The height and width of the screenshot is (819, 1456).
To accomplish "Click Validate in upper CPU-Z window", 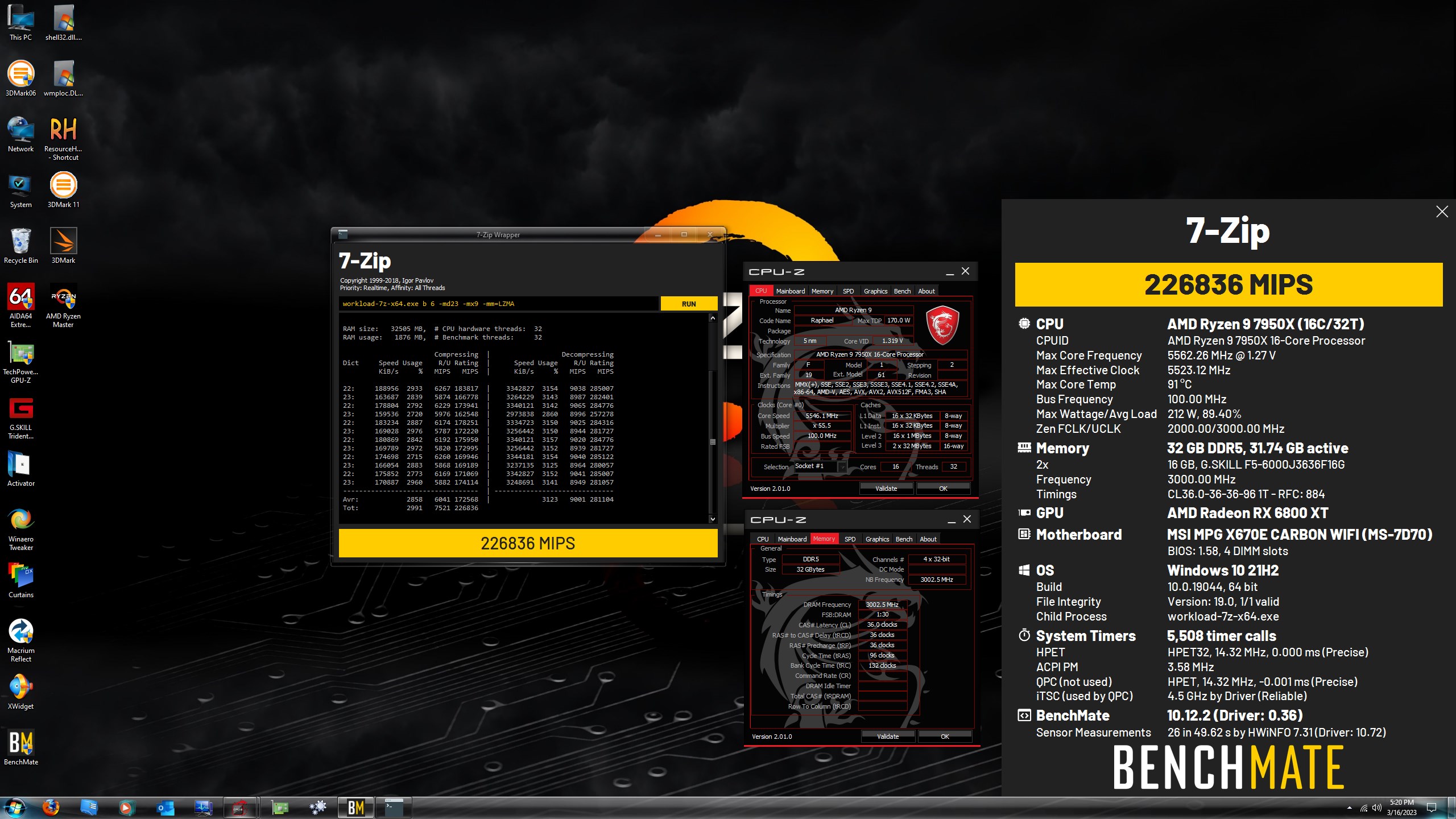I will pyautogui.click(x=886, y=489).
